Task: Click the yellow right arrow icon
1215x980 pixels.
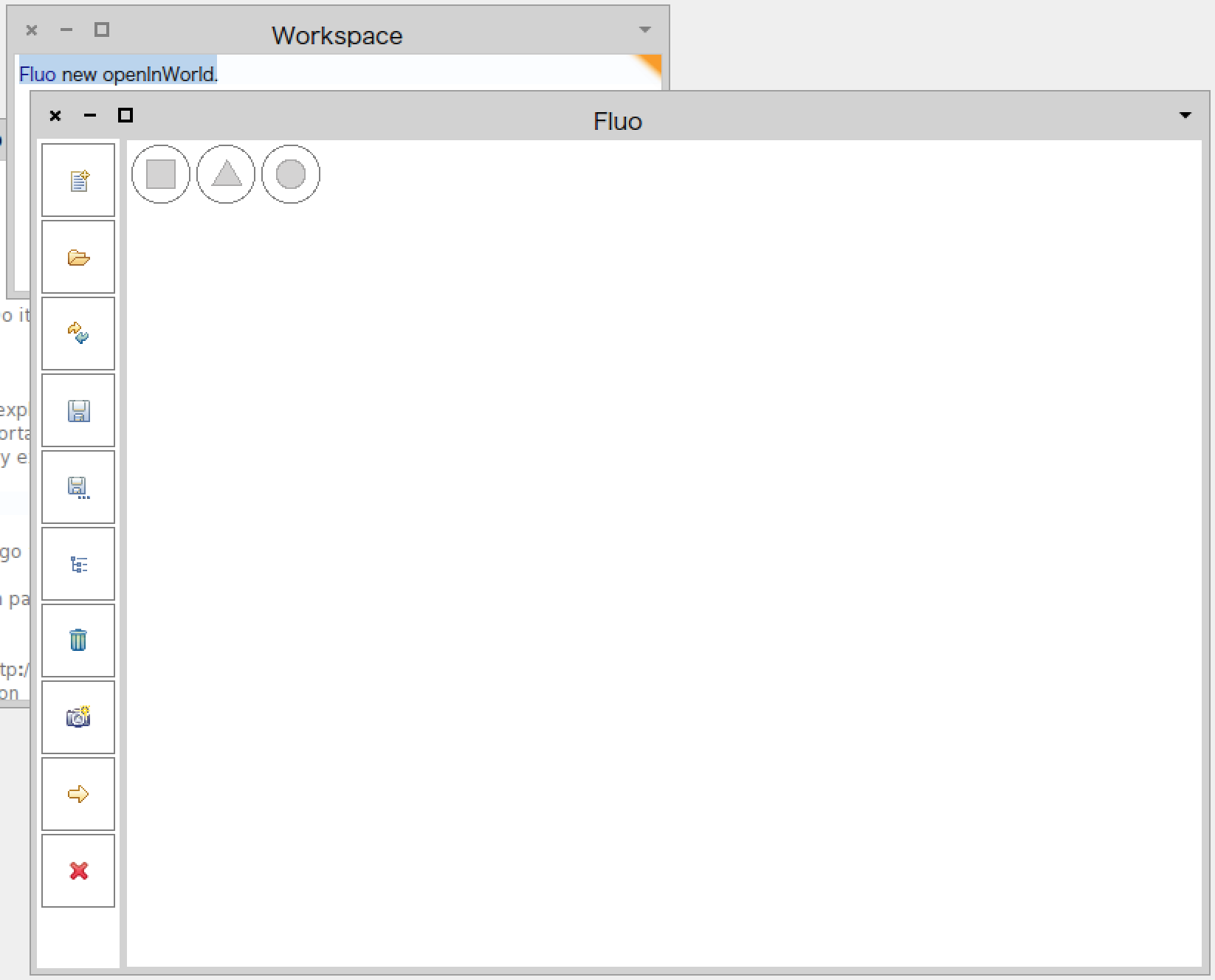Action: point(78,794)
